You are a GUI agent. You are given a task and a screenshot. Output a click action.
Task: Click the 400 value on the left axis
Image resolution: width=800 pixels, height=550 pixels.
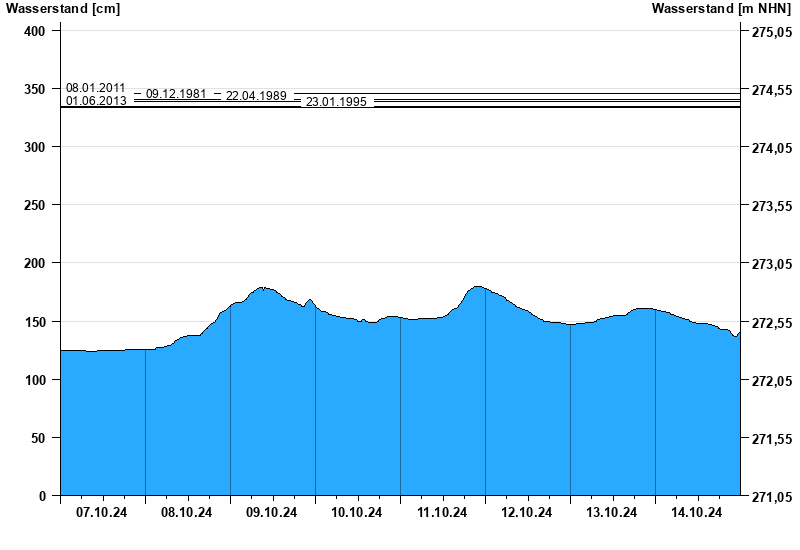(x=35, y=31)
